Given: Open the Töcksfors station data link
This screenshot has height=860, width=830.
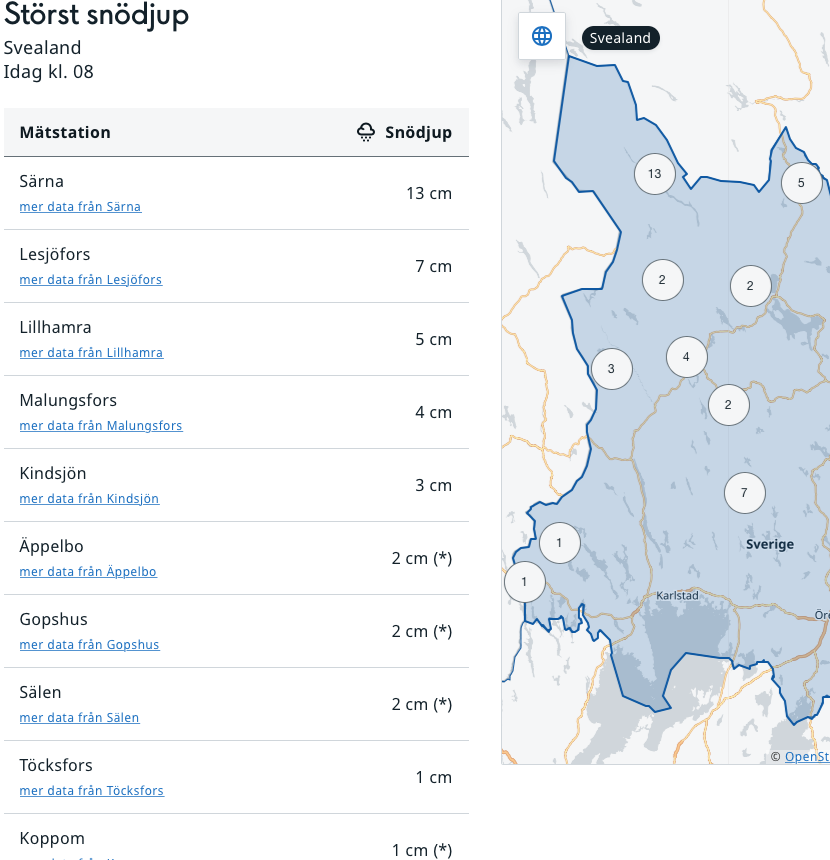Looking at the screenshot, I should click(91, 791).
